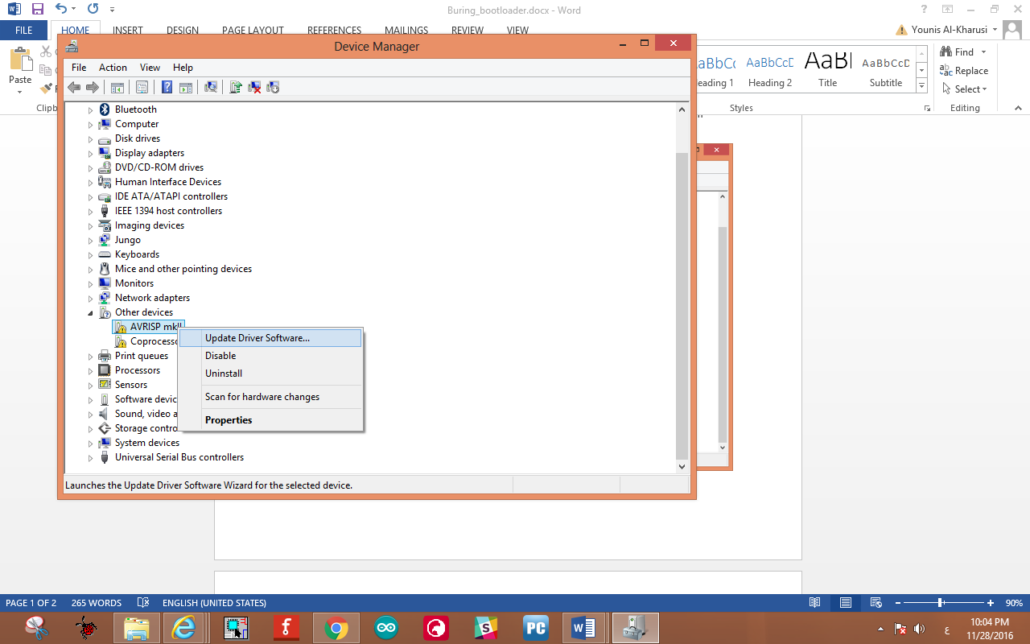Choose Uninstall from the context menu
This screenshot has height=644, width=1030.
click(270, 373)
